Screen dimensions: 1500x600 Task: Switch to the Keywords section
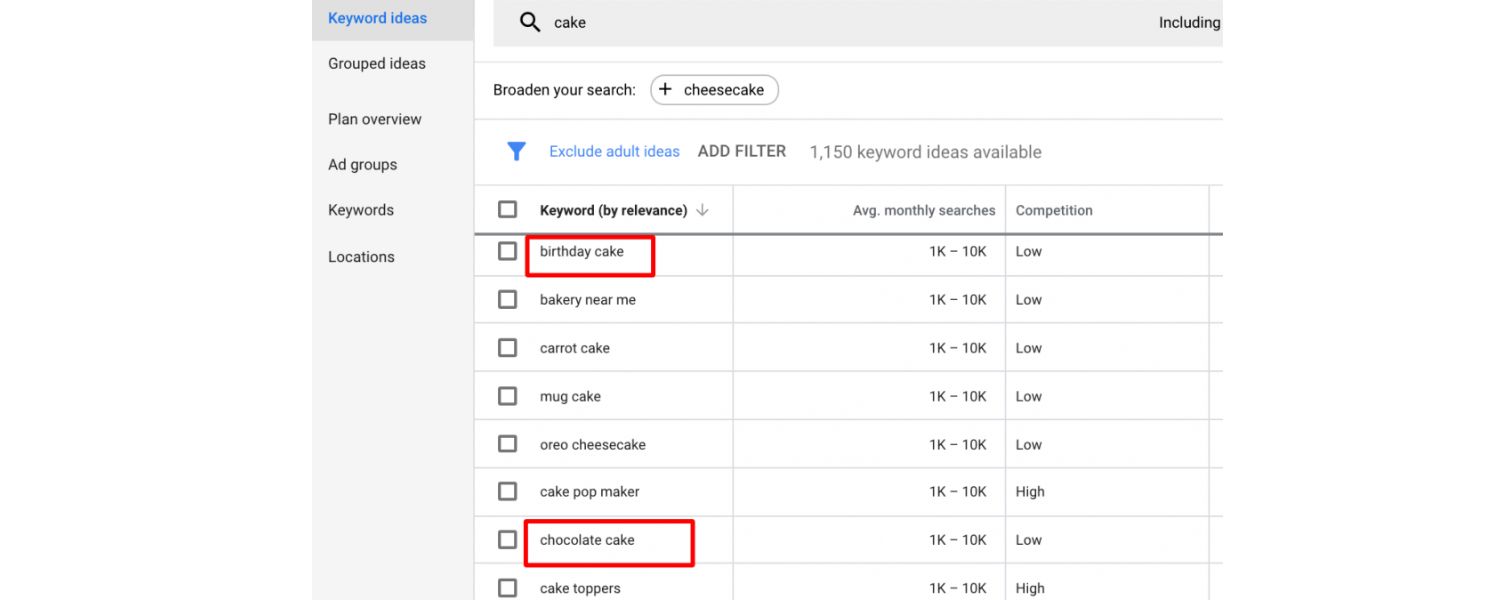(x=361, y=209)
